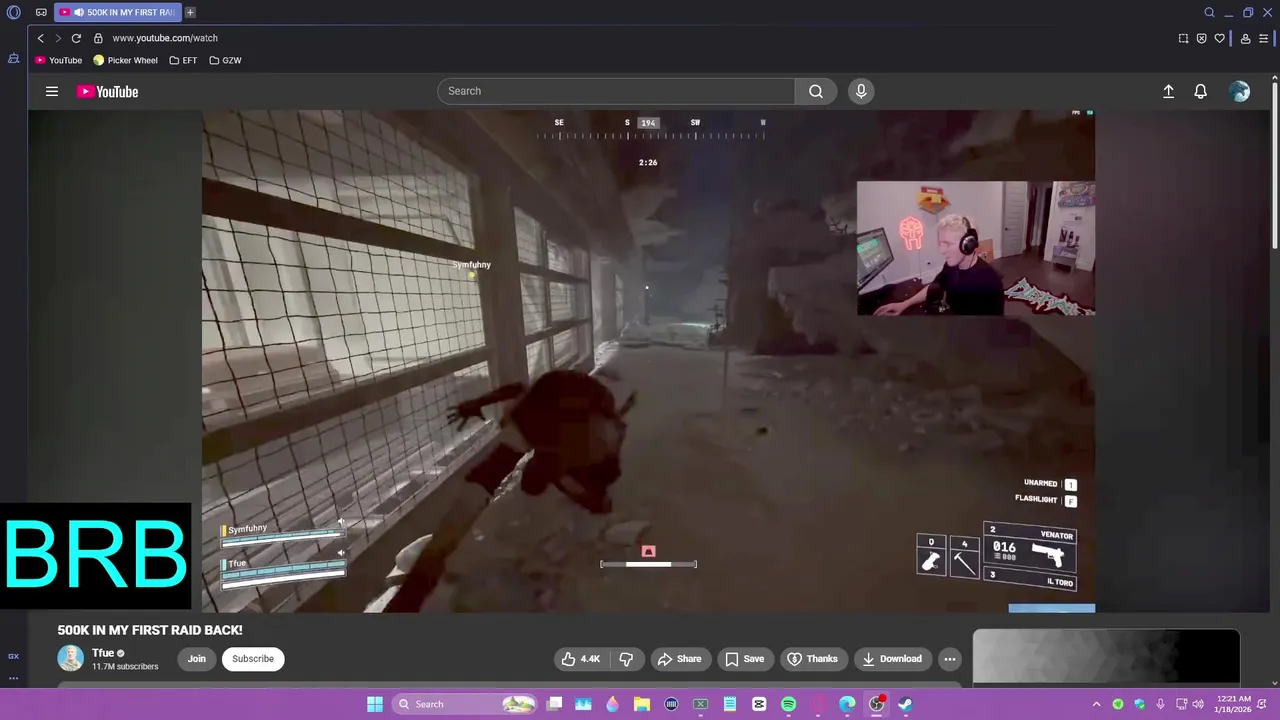Switch to the 500K IN MY FIRST RAID tab
The width and height of the screenshot is (1280, 720).
[x=118, y=12]
